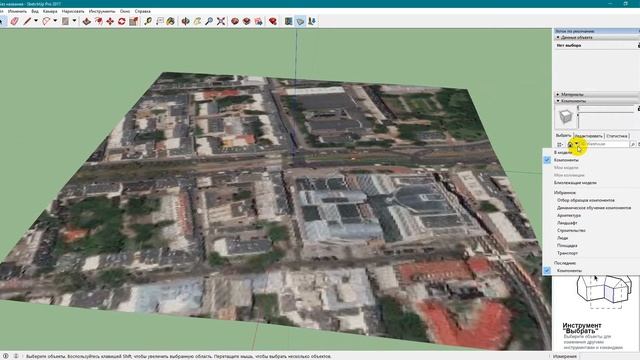Toggle terrain with the highlighted toolbar icon
The image size is (640, 360).
(300, 21)
